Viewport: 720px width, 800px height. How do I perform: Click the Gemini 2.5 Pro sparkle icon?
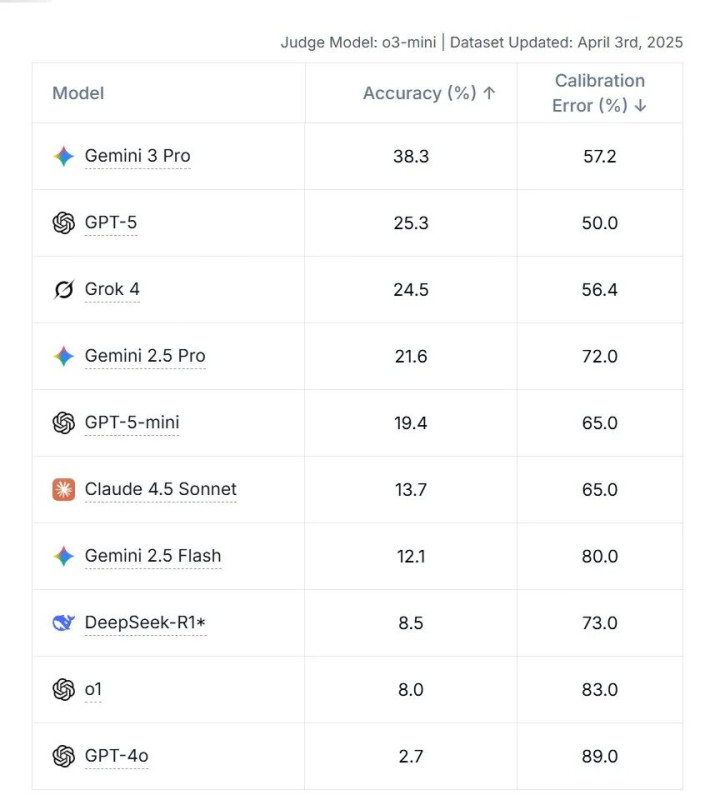pyautogui.click(x=64, y=356)
